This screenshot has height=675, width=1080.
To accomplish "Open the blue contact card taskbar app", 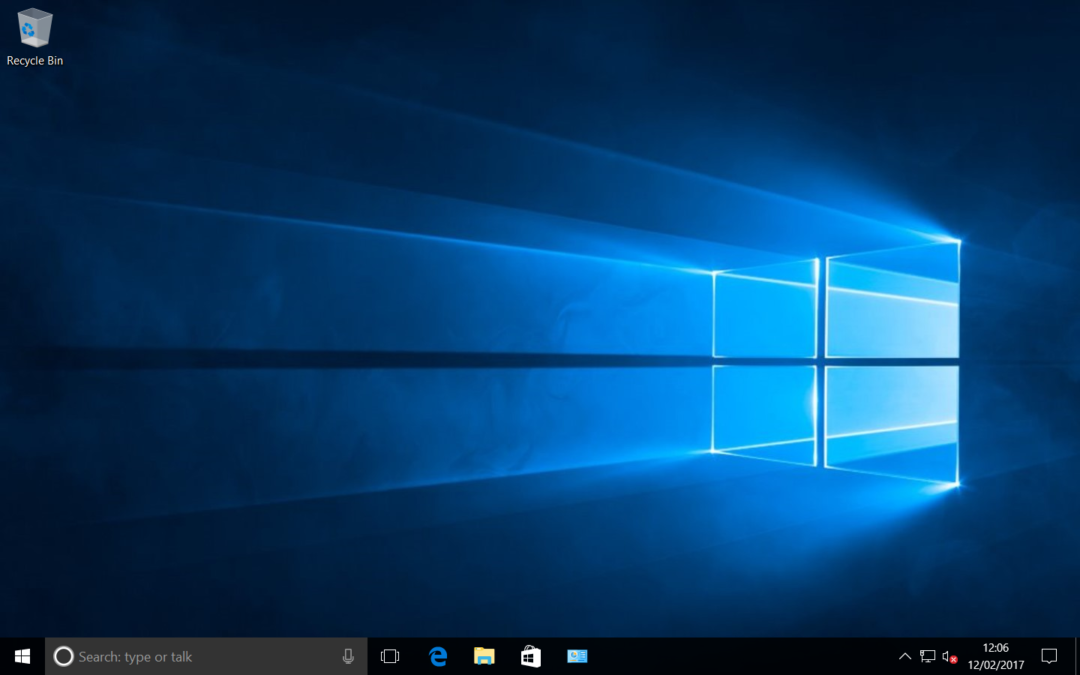I will pyautogui.click(x=577, y=656).
